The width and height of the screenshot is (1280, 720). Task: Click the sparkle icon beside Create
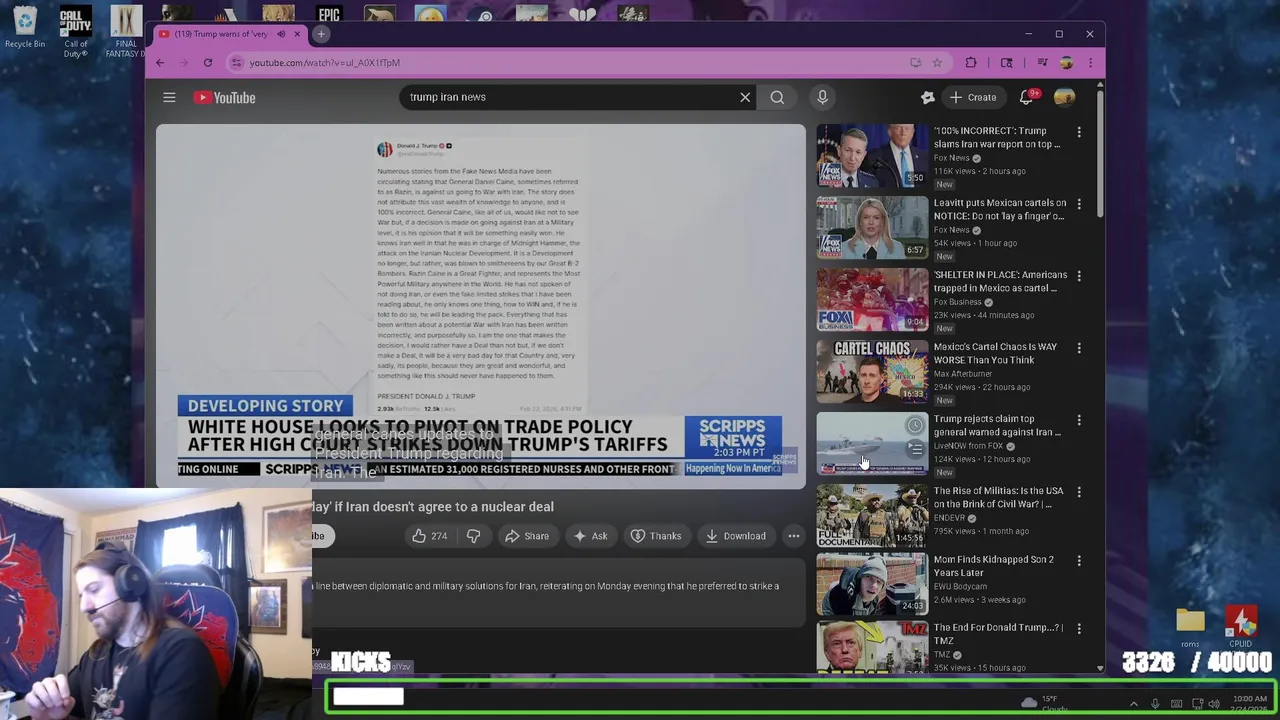[927, 97]
